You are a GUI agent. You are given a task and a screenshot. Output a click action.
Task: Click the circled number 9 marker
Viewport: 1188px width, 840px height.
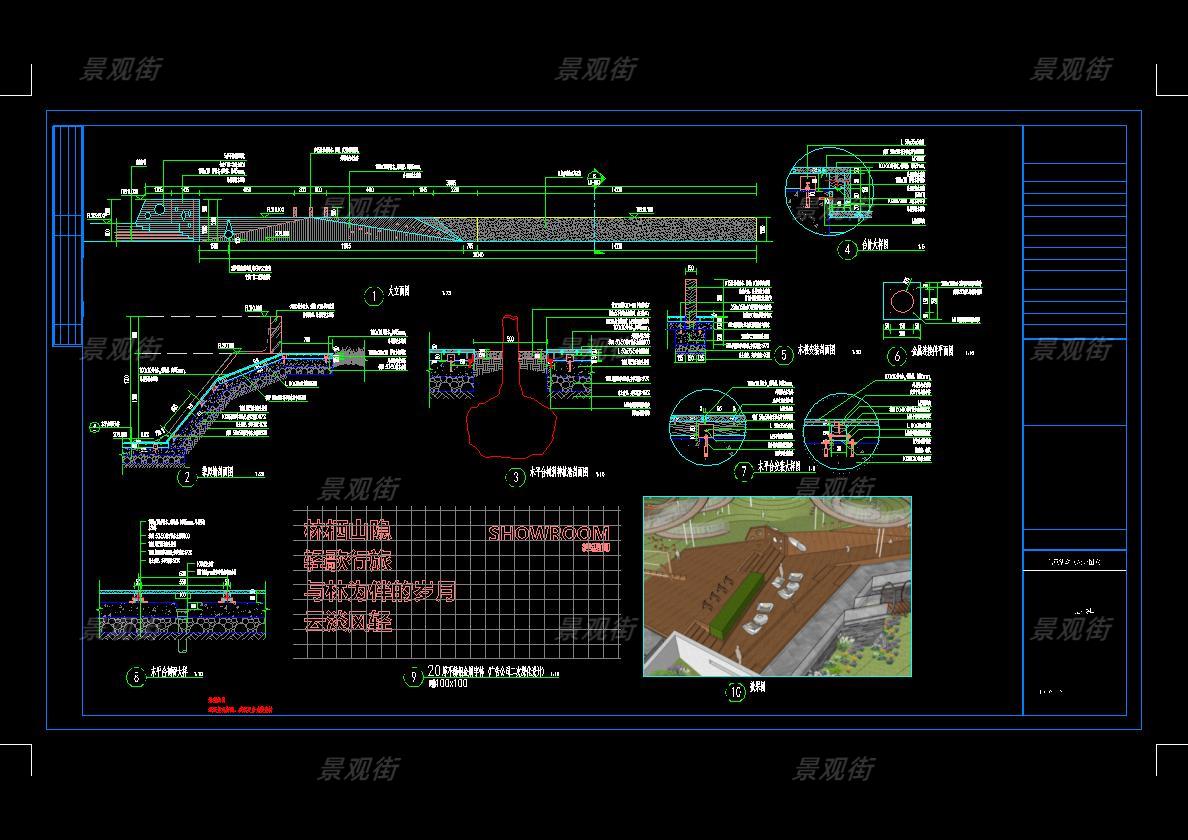[x=413, y=677]
